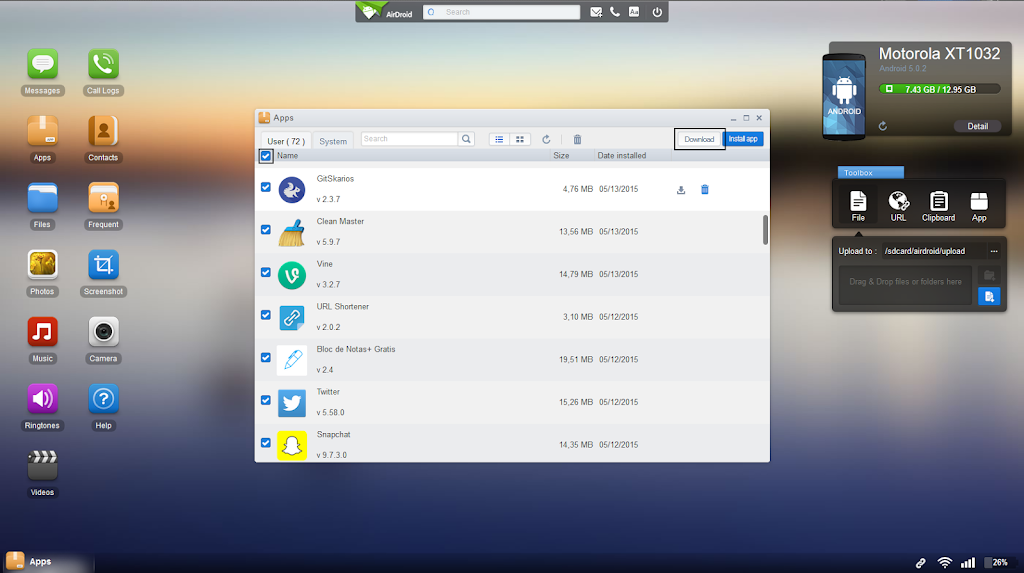Click the Install app button
Image resolution: width=1024 pixels, height=573 pixels.
pyautogui.click(x=743, y=139)
